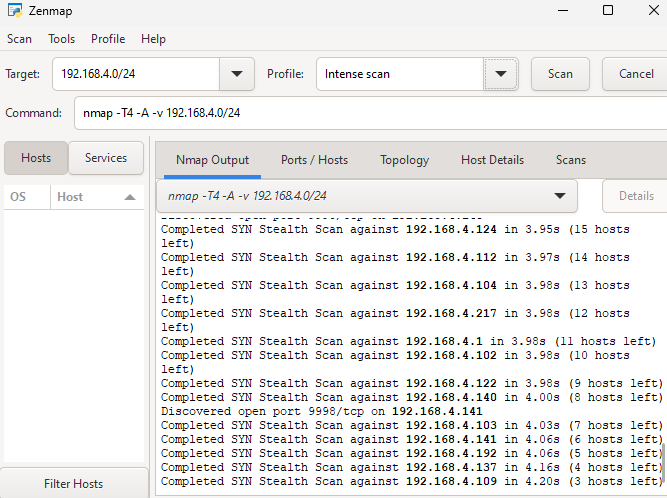Click the output line mentioning 192.168.4.217
The image size is (667, 498).
(x=395, y=321)
